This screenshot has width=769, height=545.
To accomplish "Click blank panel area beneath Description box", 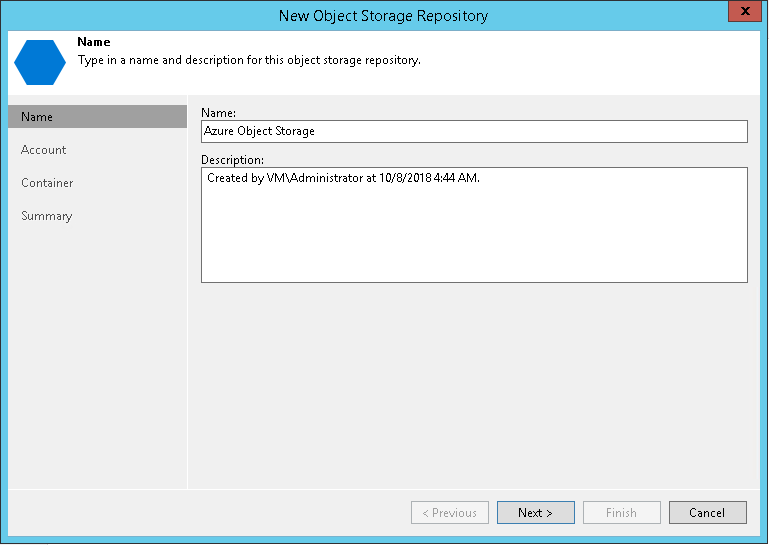I will [x=474, y=380].
